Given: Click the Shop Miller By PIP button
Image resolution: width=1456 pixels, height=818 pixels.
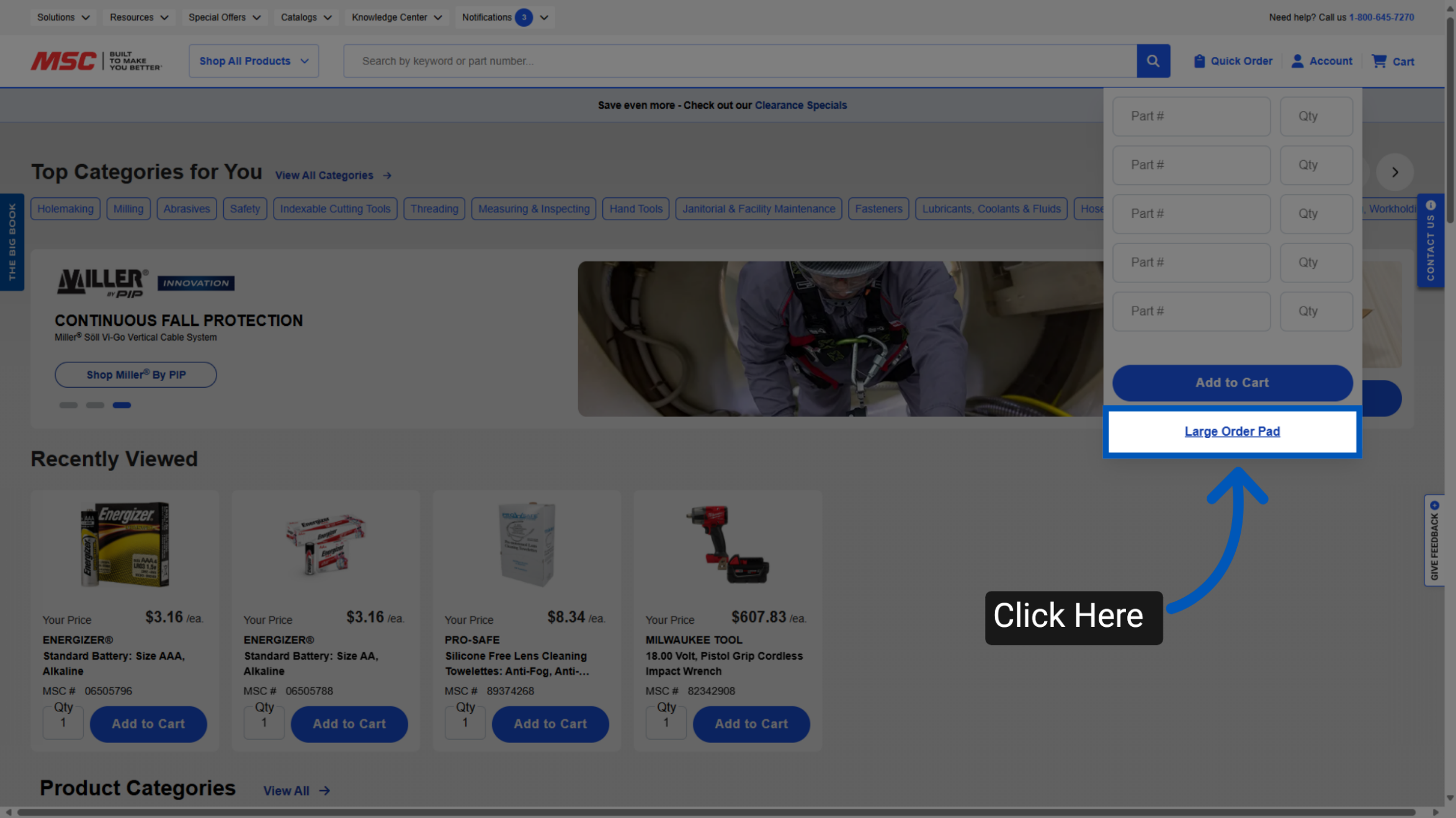Looking at the screenshot, I should [136, 375].
